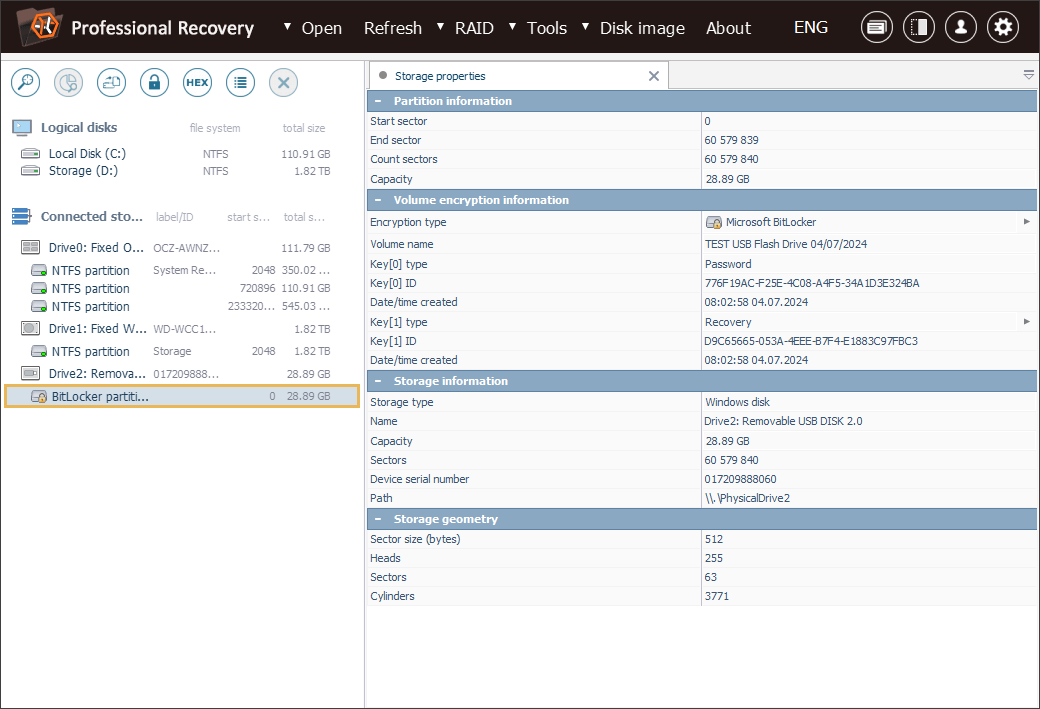
Task: Click the label/ID column header
Action: pyautogui.click(x=174, y=217)
